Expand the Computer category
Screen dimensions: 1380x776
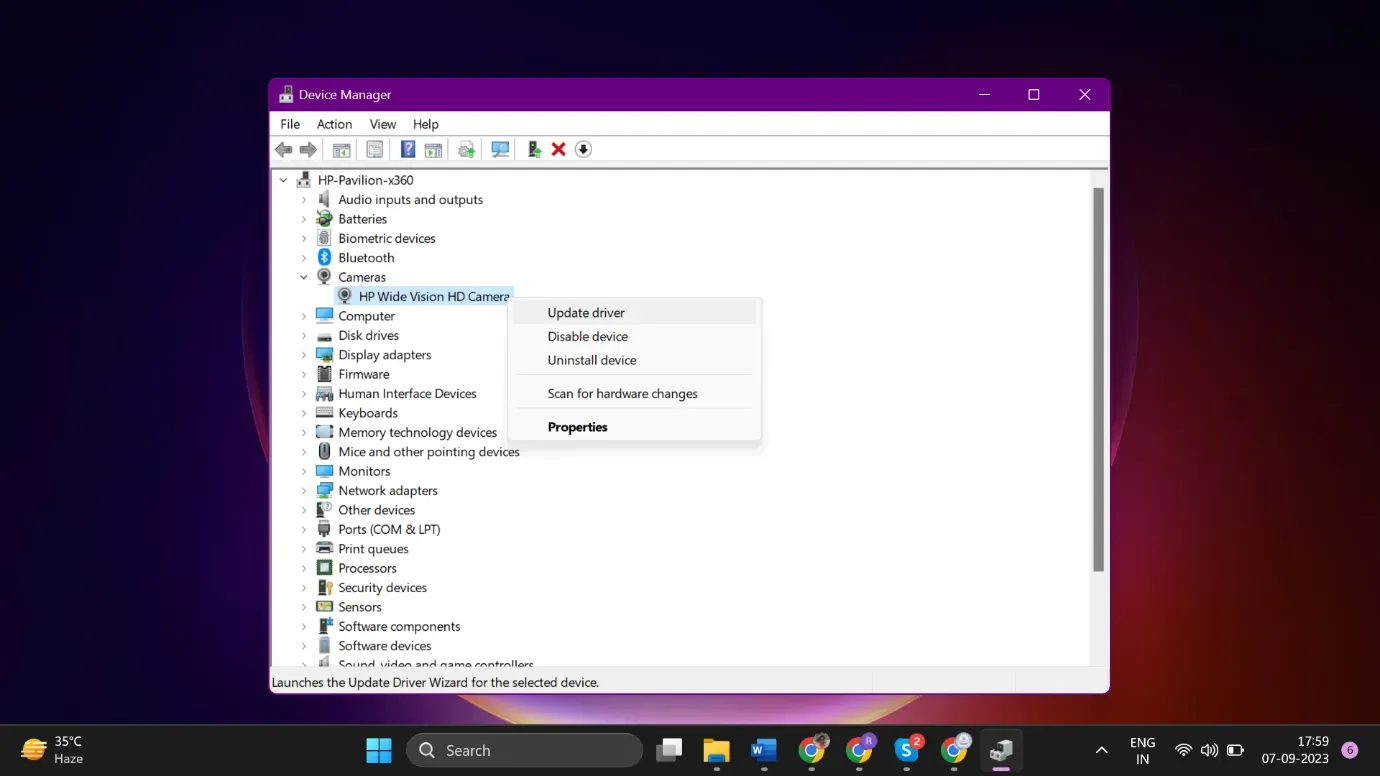[x=304, y=316]
